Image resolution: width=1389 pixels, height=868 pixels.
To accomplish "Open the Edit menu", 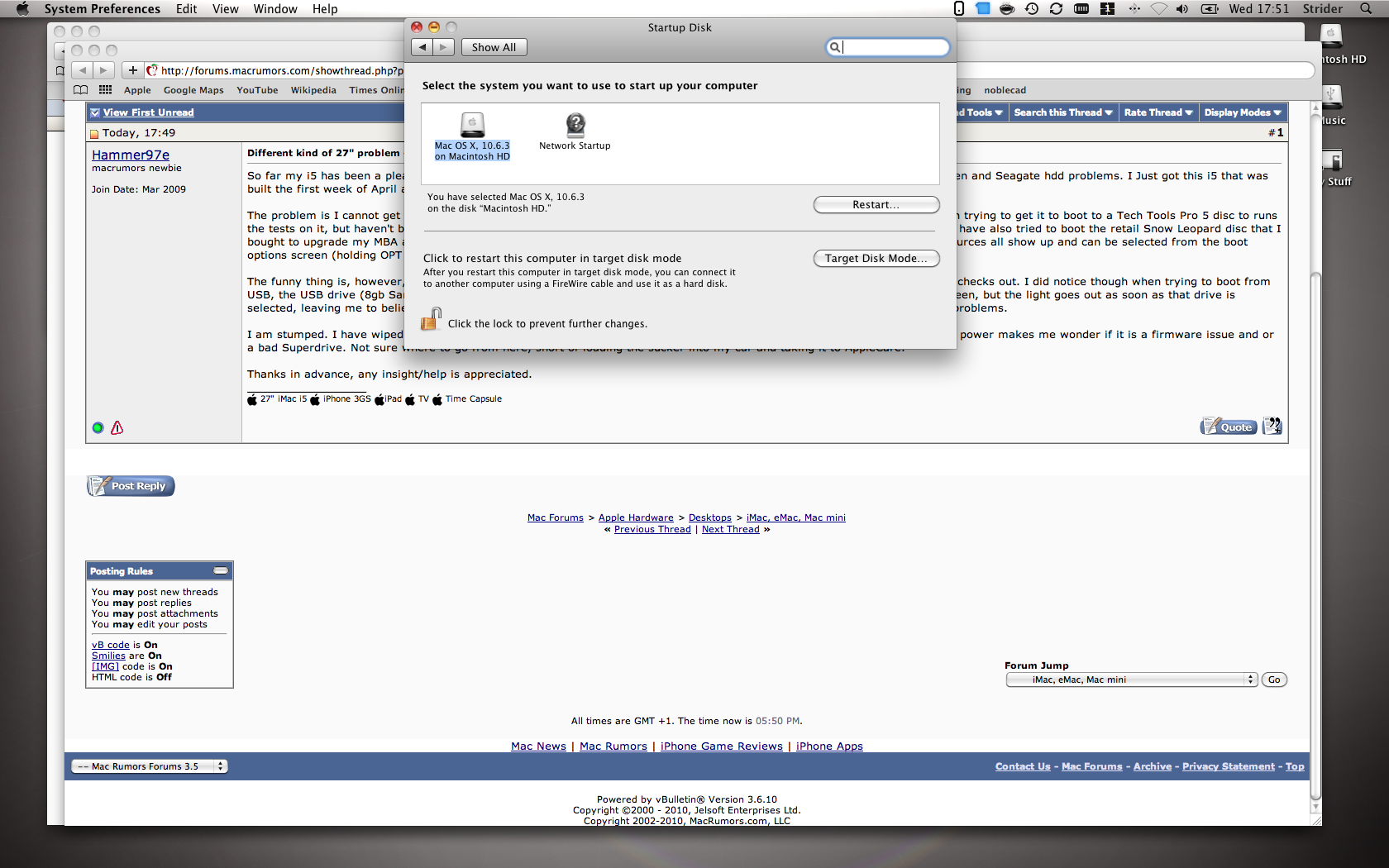I will pos(186,9).
